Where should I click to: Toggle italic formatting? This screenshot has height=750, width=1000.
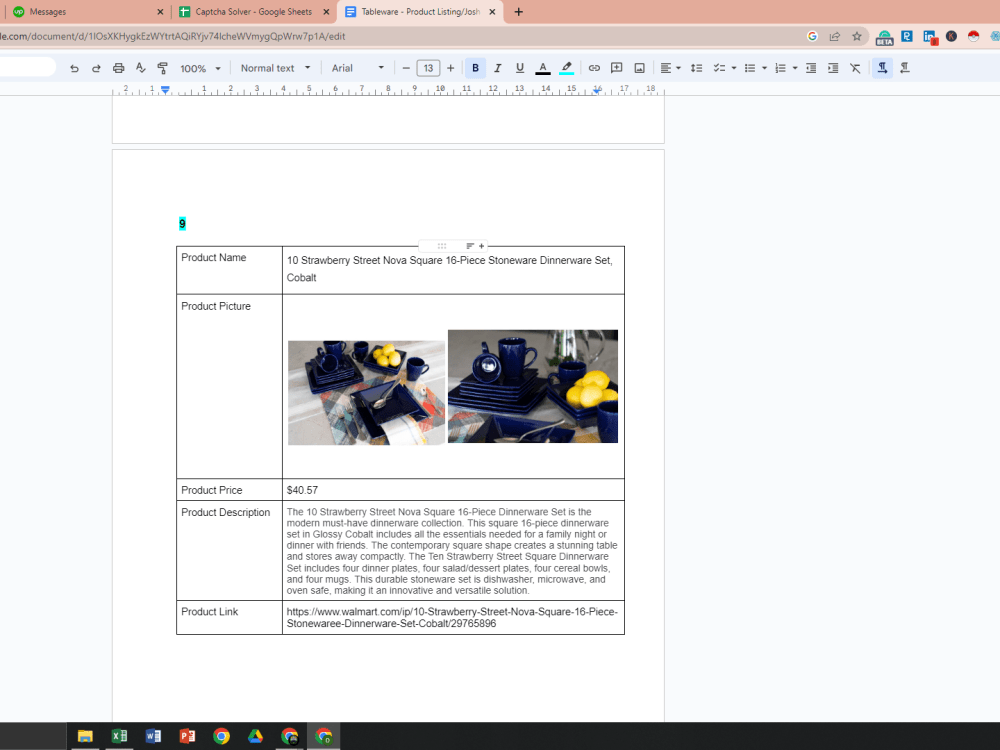tap(497, 68)
